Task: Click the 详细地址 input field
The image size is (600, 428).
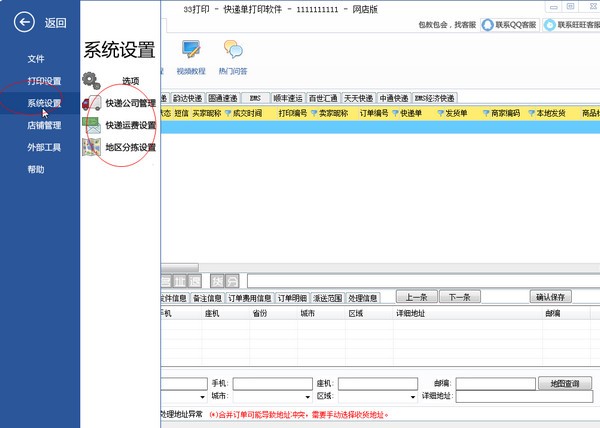Action: [x=524, y=397]
